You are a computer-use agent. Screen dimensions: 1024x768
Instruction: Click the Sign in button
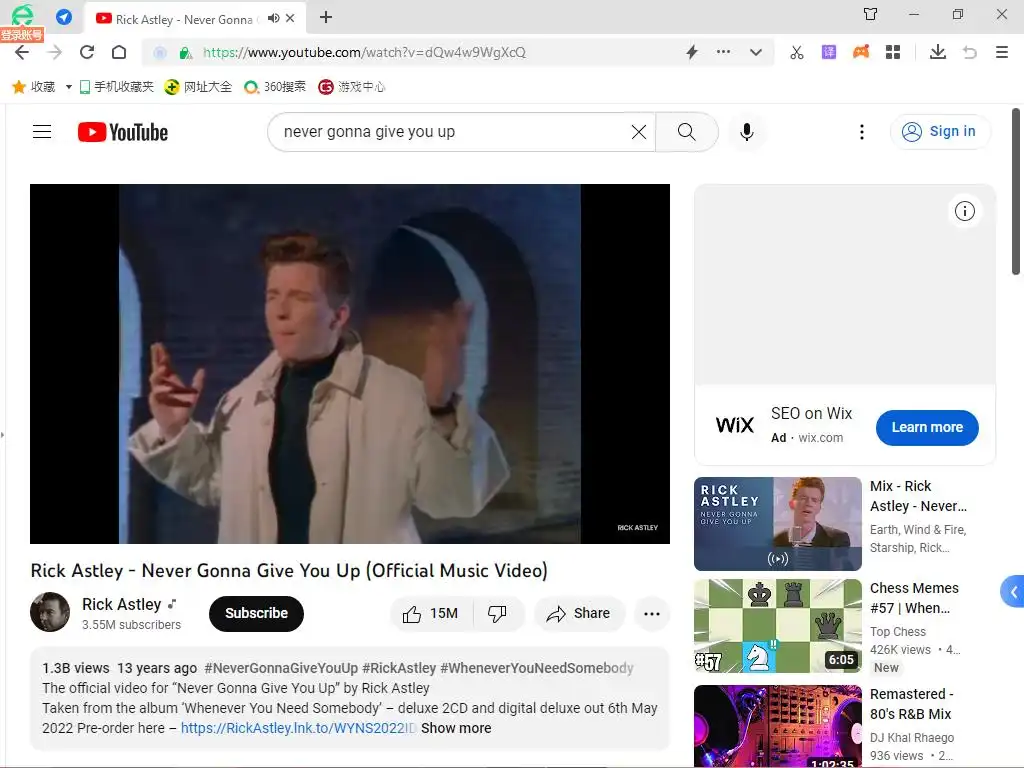coord(940,132)
